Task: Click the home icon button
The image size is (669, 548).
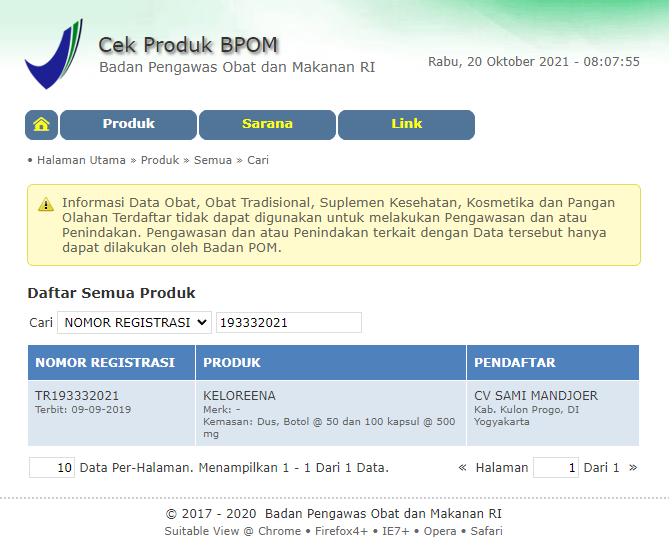Action: (41, 125)
